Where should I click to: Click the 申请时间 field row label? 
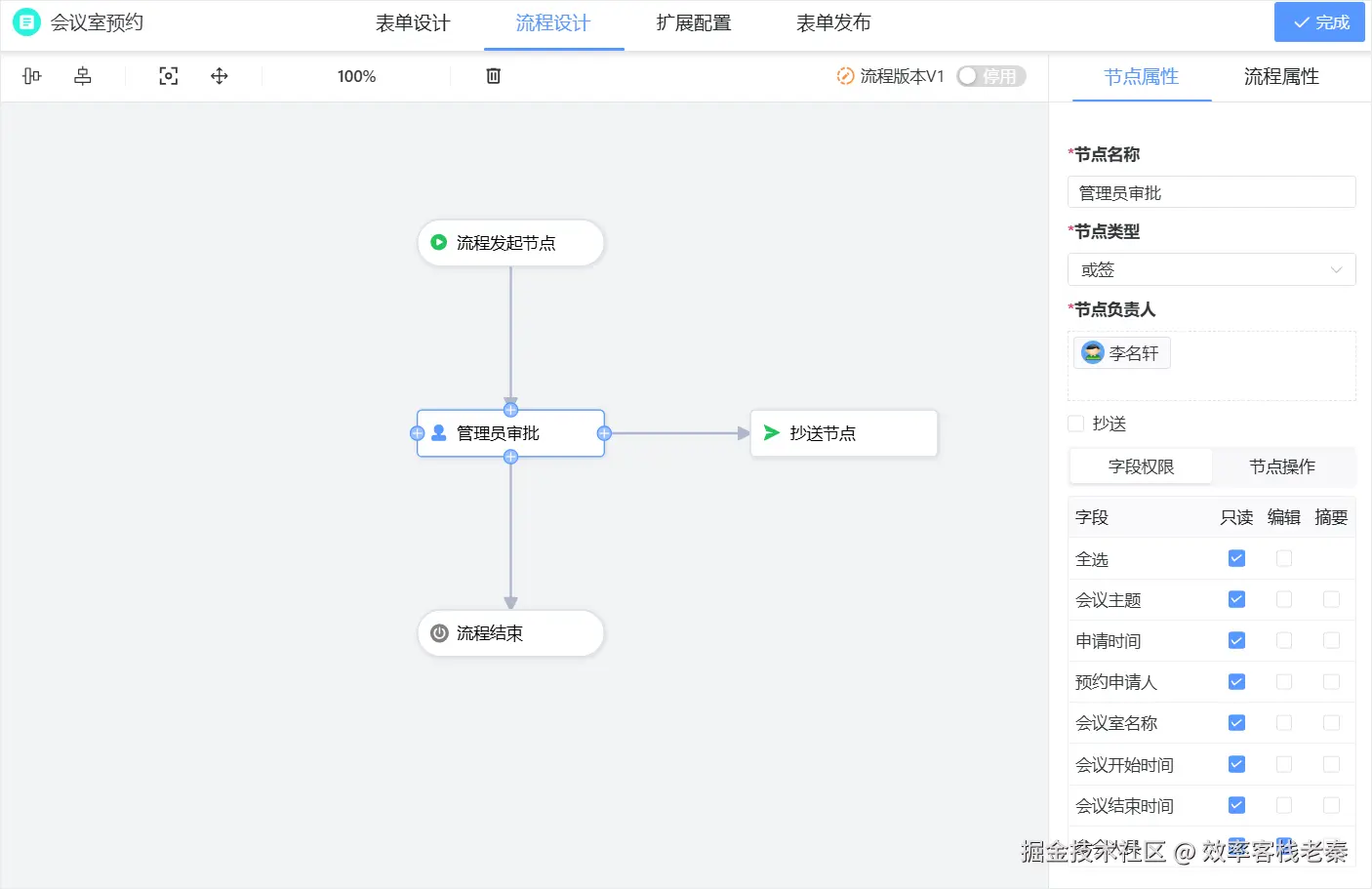point(1109,641)
